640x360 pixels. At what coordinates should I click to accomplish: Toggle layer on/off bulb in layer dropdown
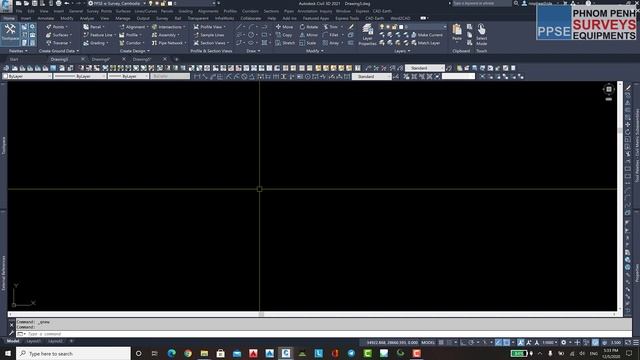tap(382, 27)
